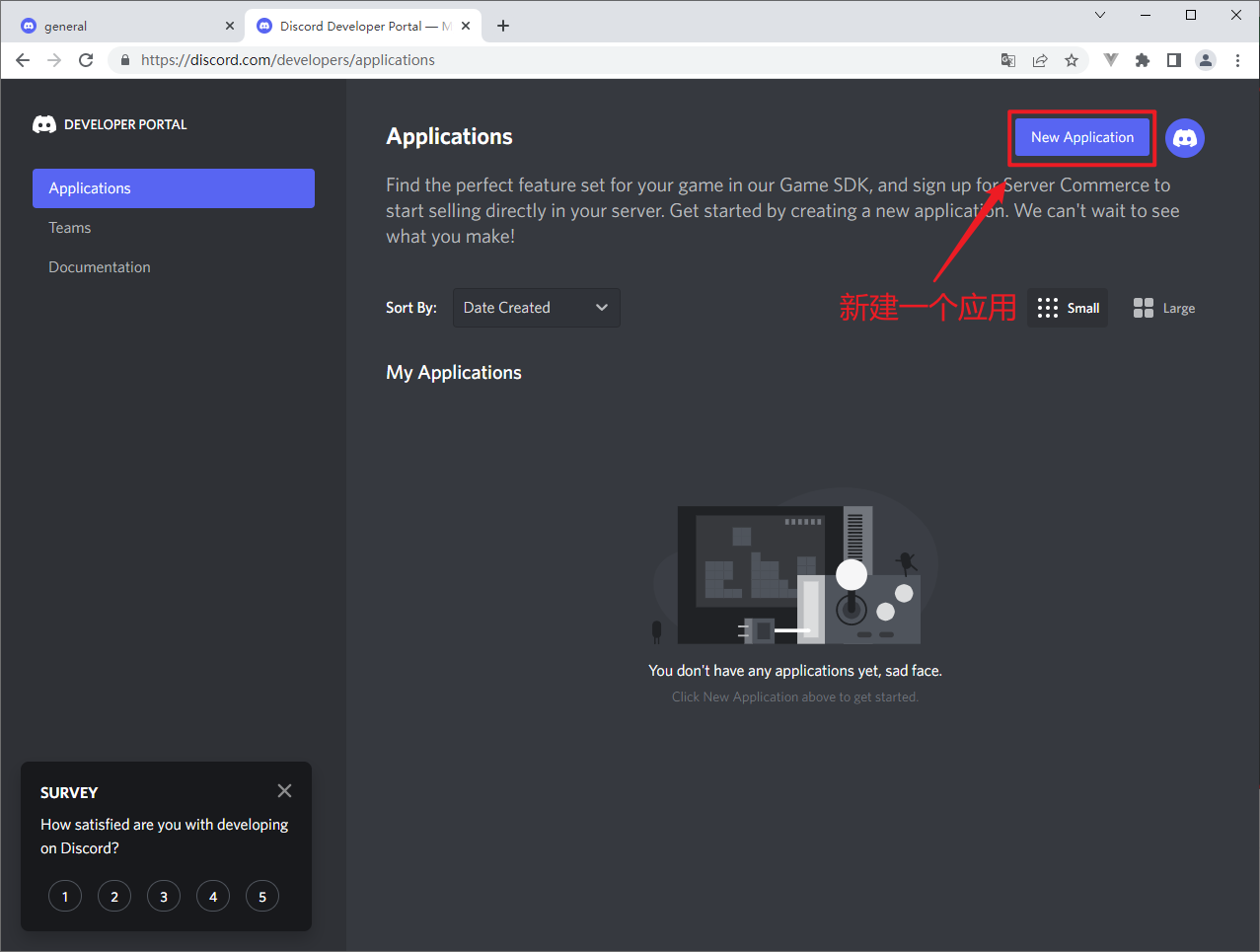Go back in browser history
This screenshot has width=1260, height=952.
(x=23, y=60)
